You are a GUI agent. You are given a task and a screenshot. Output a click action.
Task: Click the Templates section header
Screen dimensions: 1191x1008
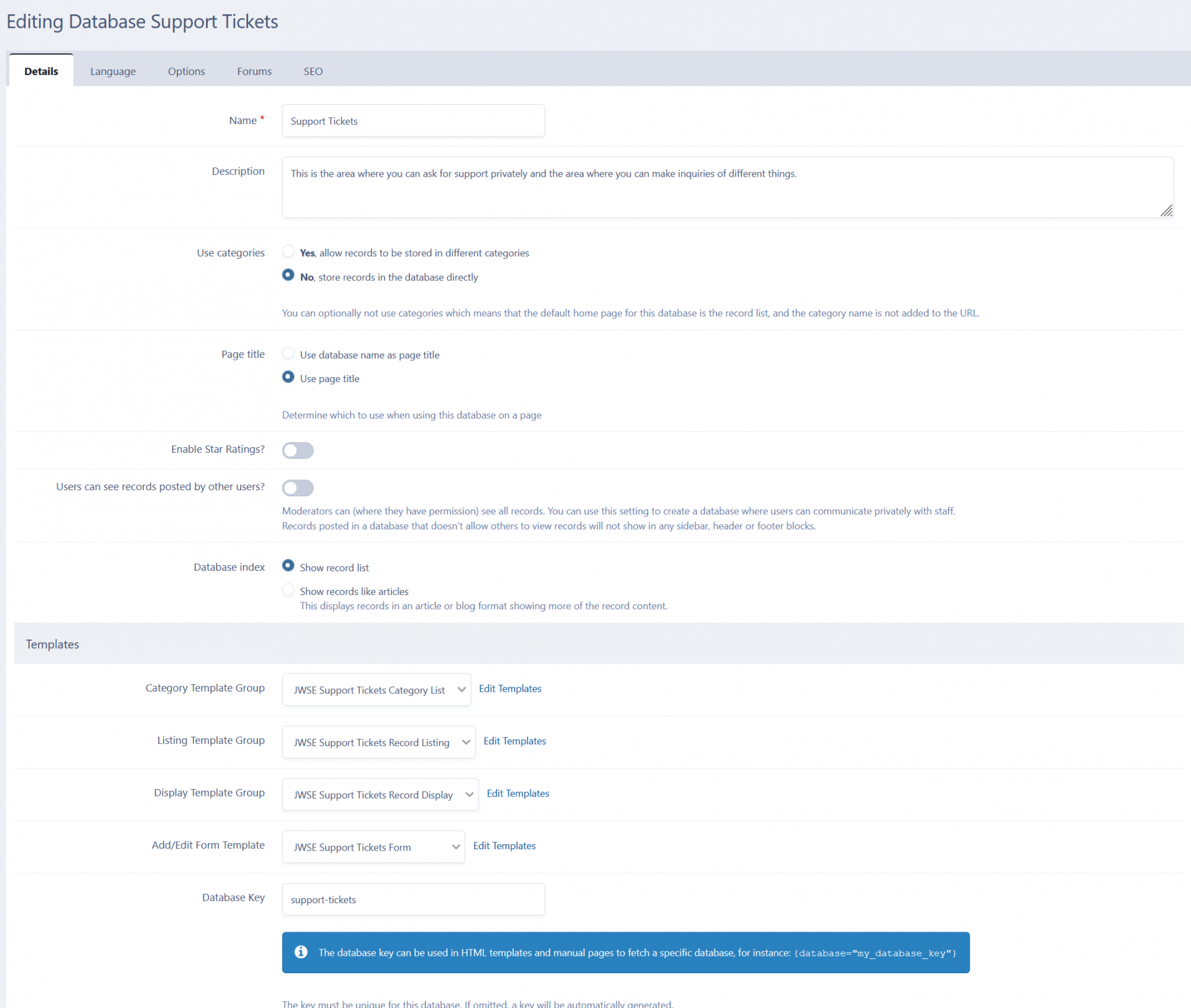pos(599,644)
